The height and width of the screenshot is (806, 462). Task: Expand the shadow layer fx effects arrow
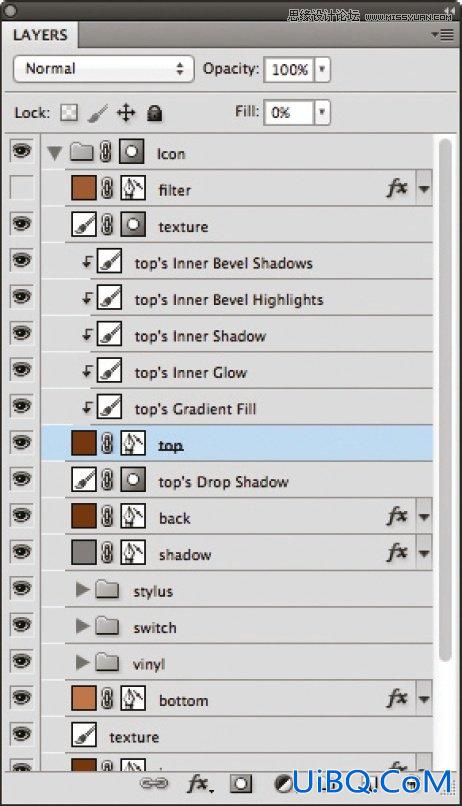(424, 553)
